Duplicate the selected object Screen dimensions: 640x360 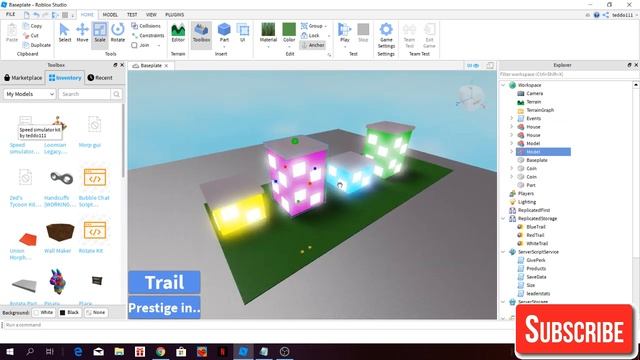coord(37,45)
